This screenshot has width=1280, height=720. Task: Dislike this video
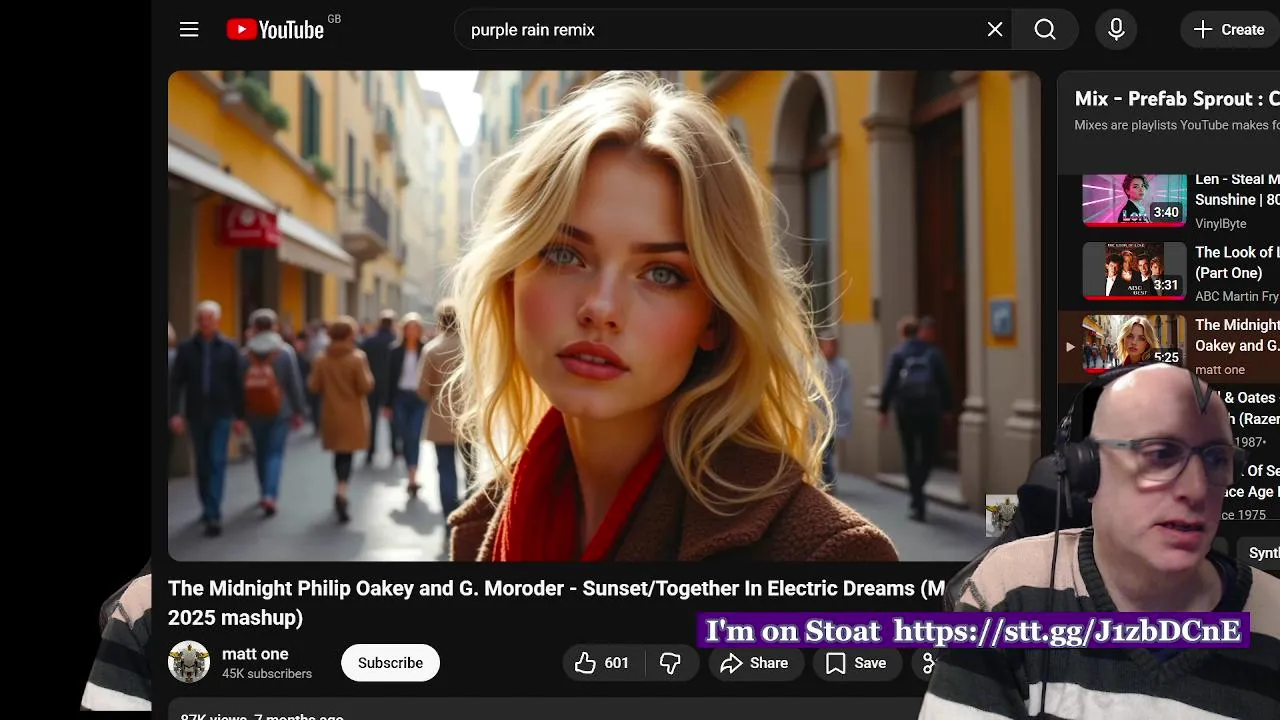tap(670, 663)
